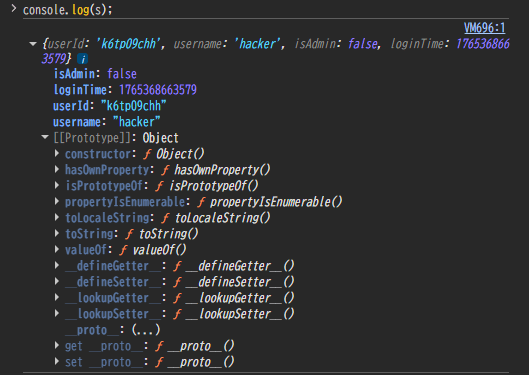Expand the propertyIsEnumerable function entry
This screenshot has width=529, height=375.
tap(57, 202)
